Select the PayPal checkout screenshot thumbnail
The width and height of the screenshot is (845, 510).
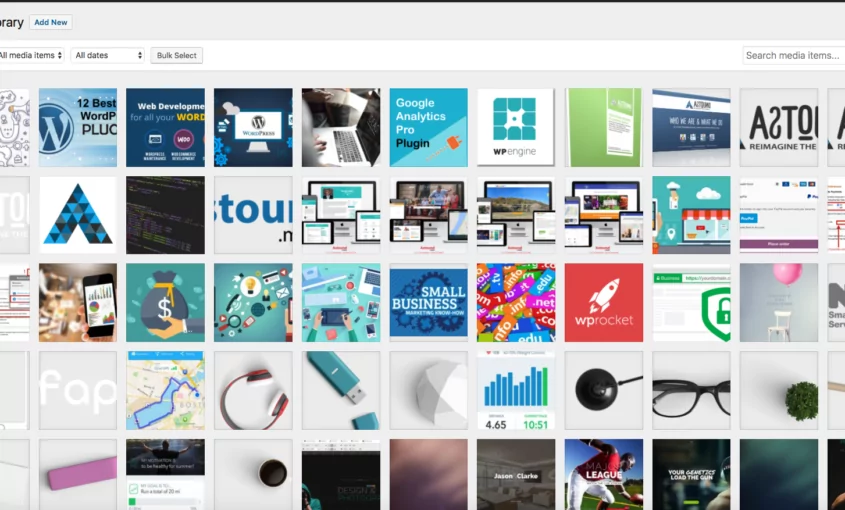[779, 215]
